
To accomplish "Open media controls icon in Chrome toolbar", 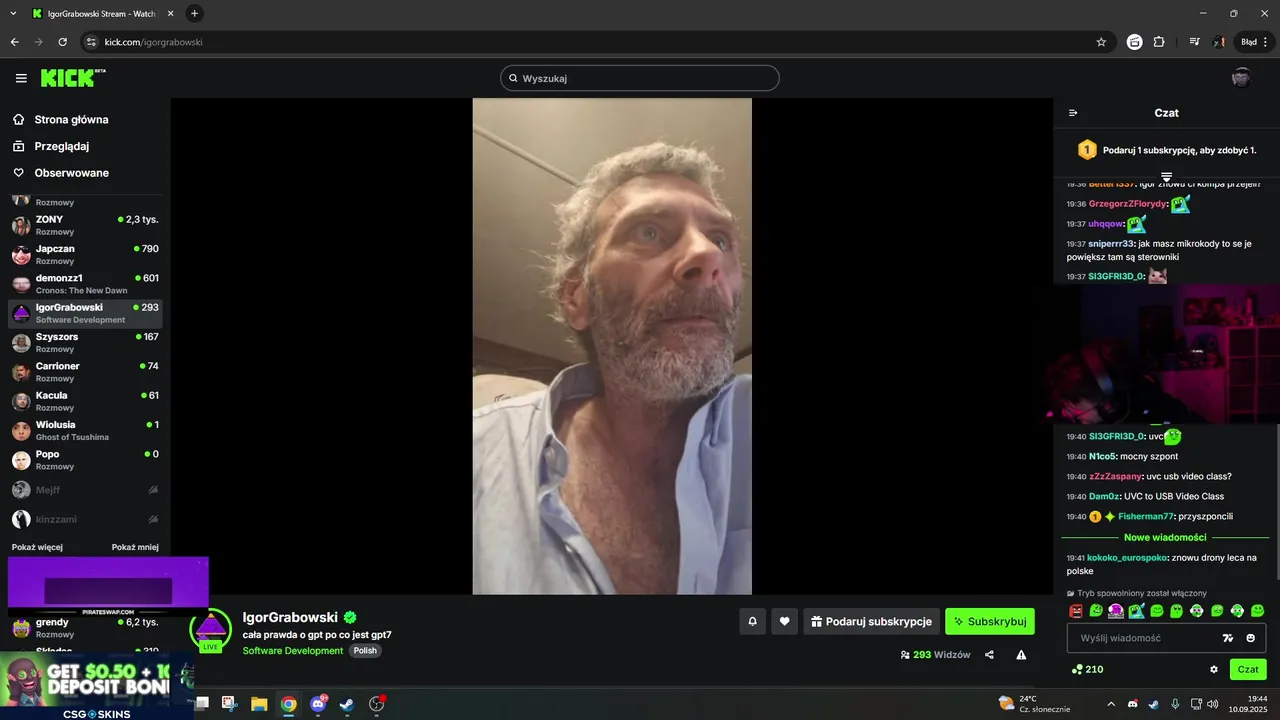I will point(1194,42).
